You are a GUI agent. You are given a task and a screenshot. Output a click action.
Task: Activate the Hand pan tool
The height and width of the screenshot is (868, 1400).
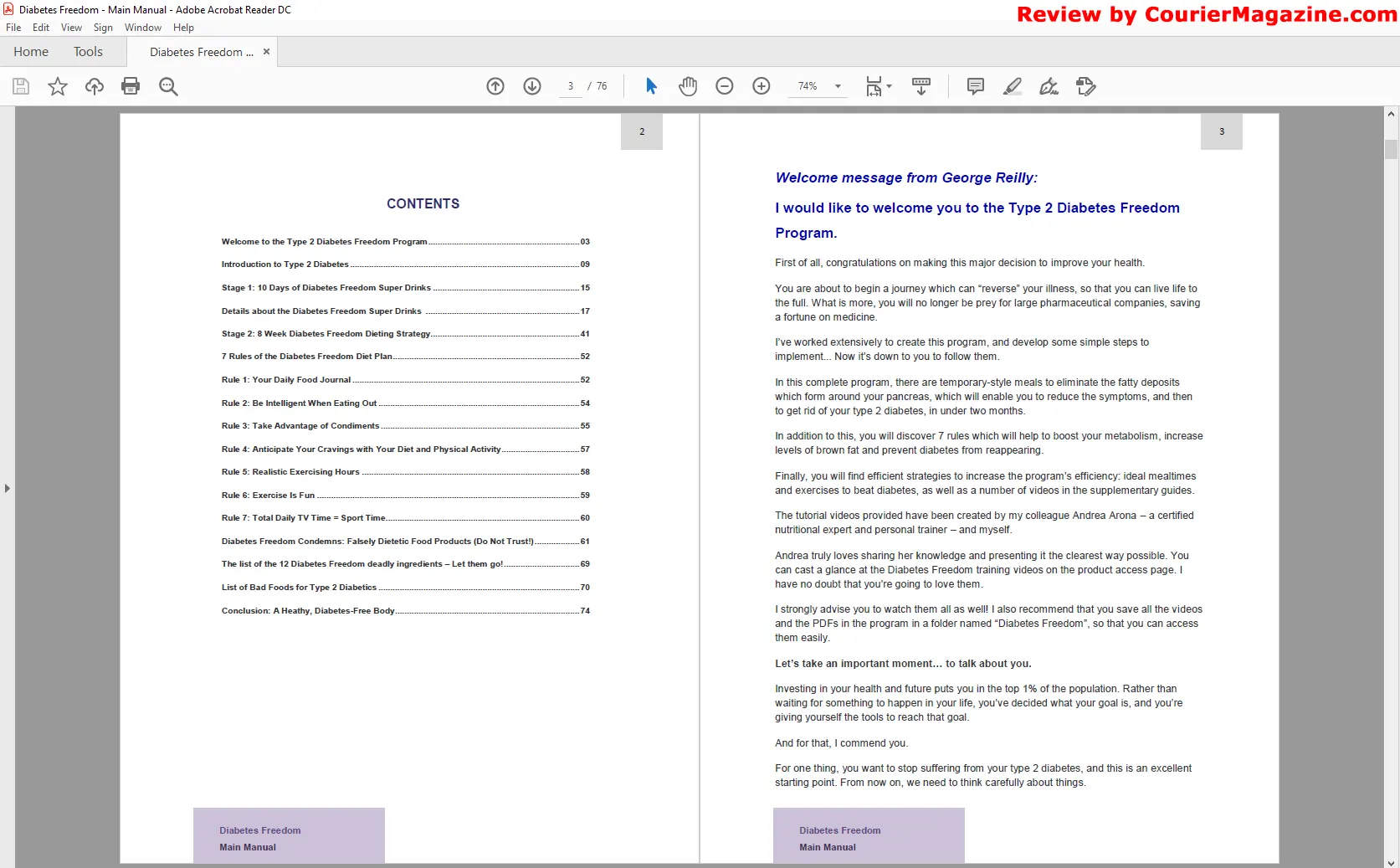688,86
